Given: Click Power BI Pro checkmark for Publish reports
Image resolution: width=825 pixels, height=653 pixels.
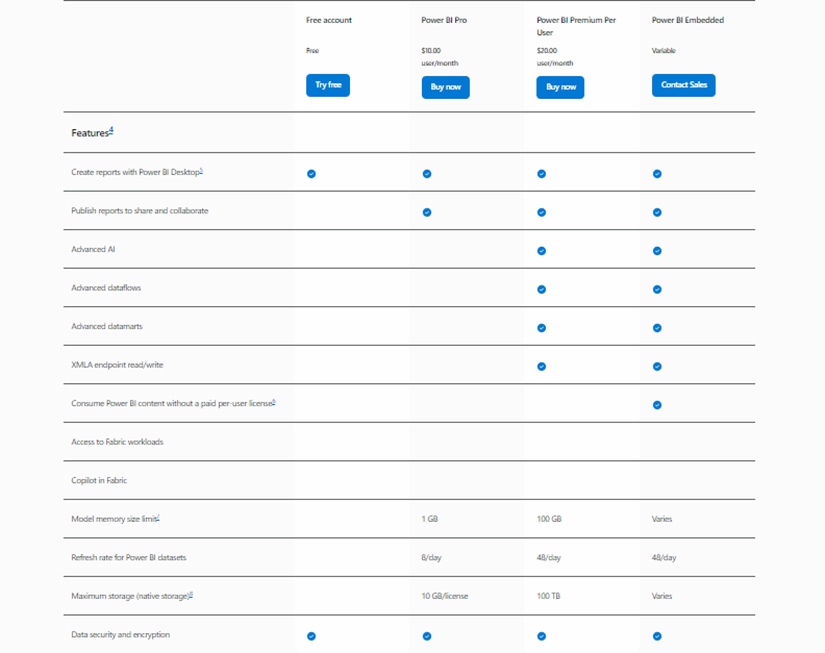Looking at the screenshot, I should [427, 212].
